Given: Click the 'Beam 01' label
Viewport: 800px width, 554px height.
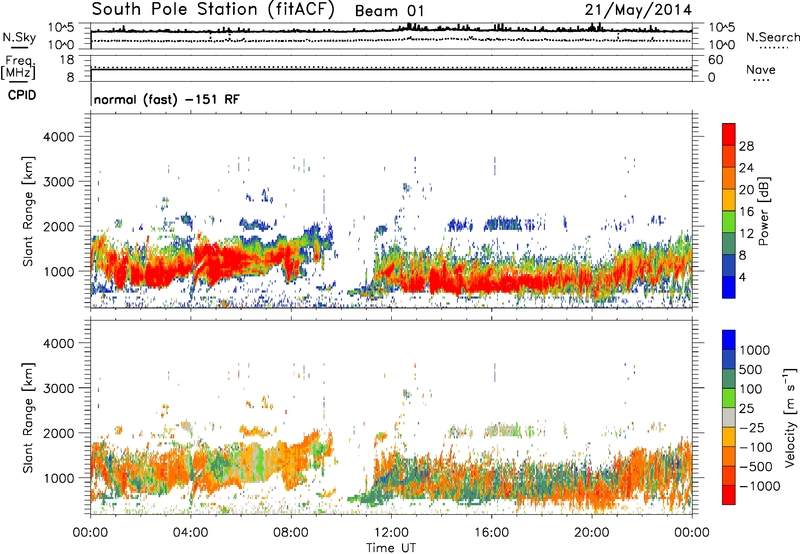Looking at the screenshot, I should (389, 11).
